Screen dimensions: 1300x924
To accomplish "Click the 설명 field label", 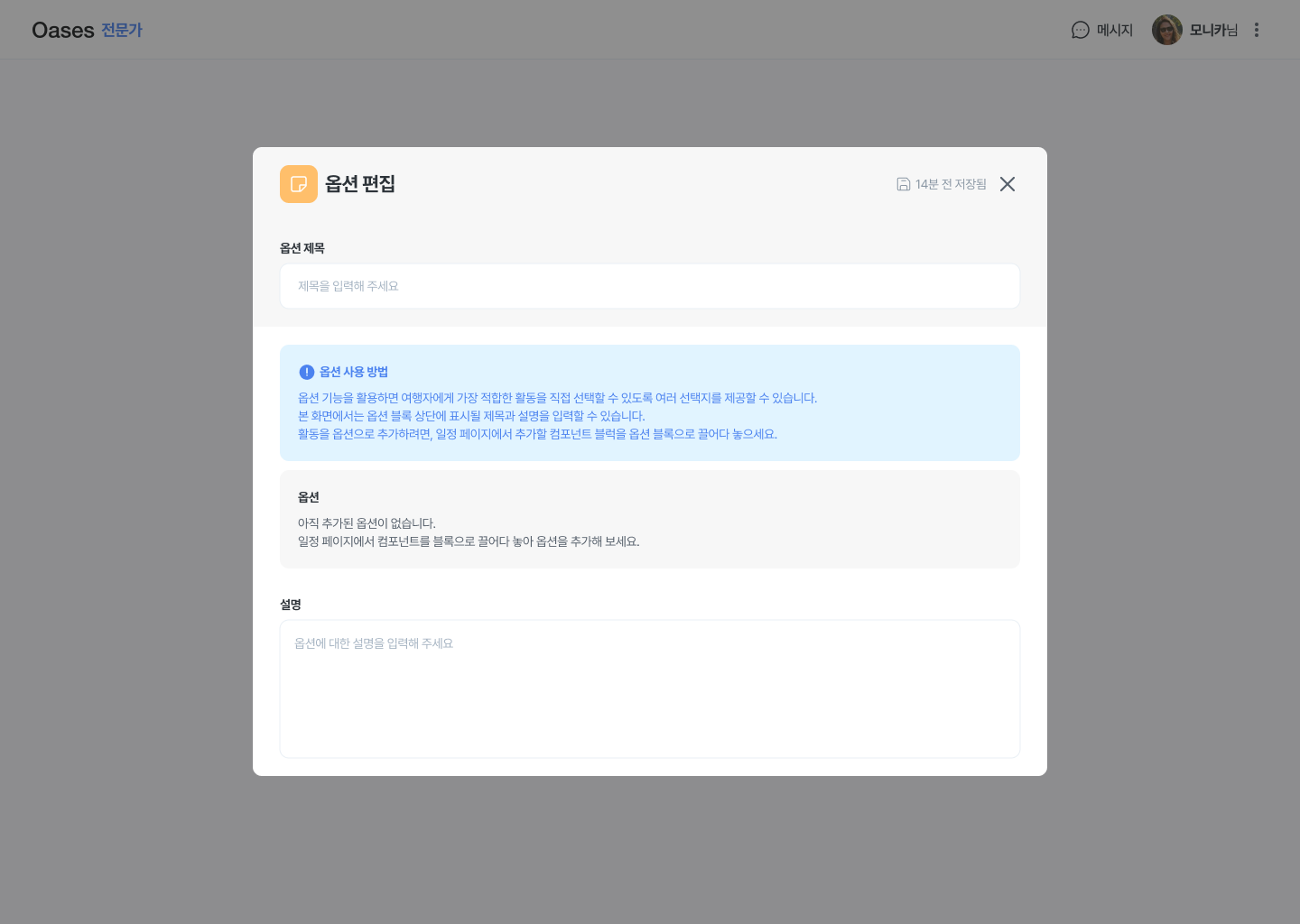I will (x=291, y=605).
